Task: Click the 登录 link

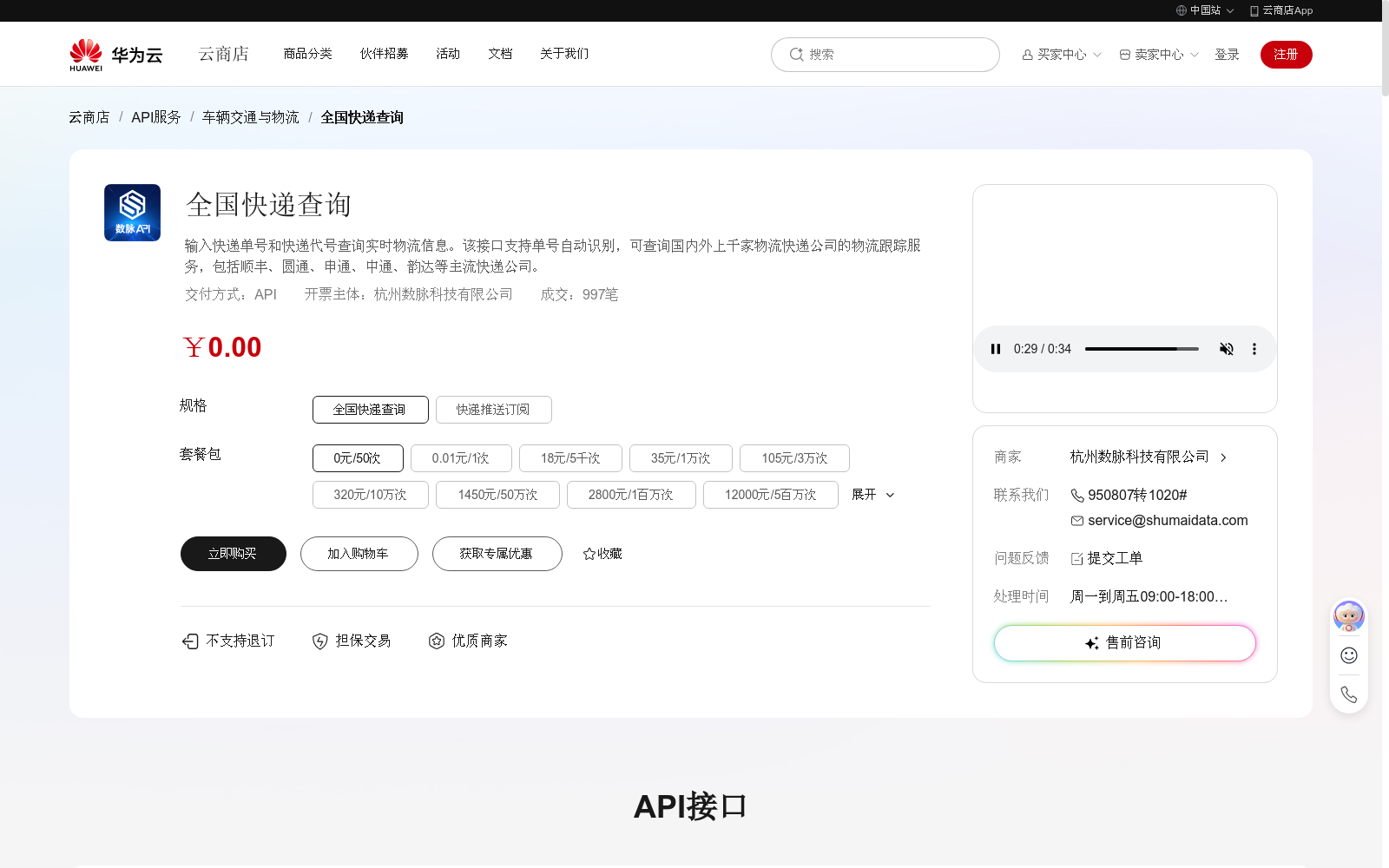Action: [x=1227, y=55]
